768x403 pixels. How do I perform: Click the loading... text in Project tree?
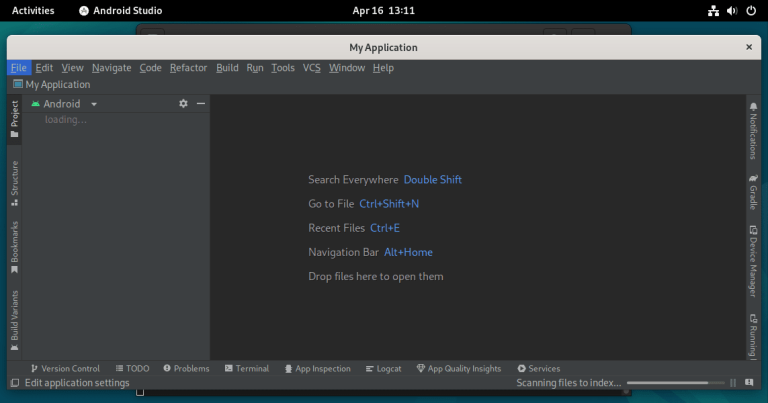pos(66,119)
